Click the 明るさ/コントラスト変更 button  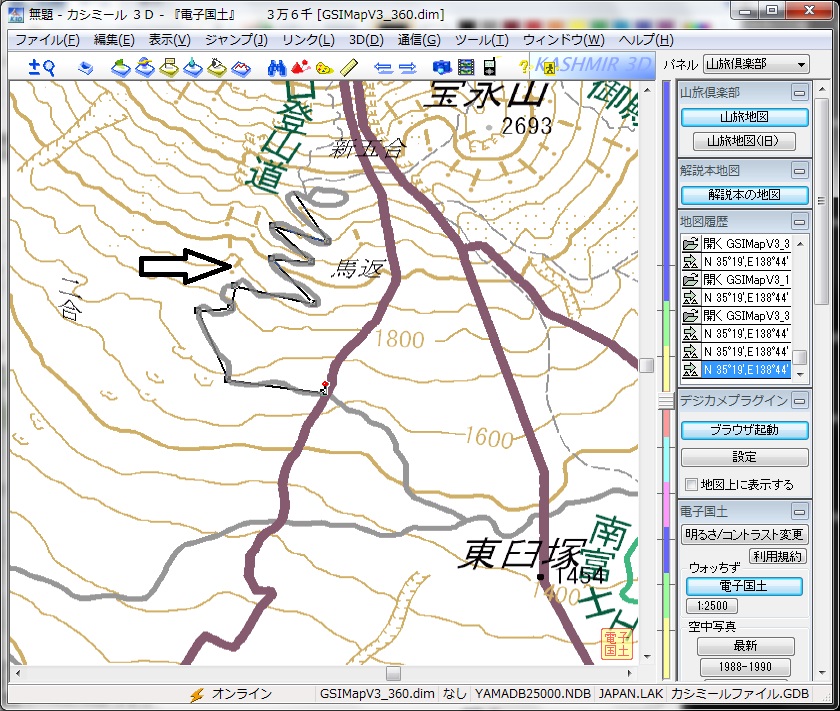(744, 535)
